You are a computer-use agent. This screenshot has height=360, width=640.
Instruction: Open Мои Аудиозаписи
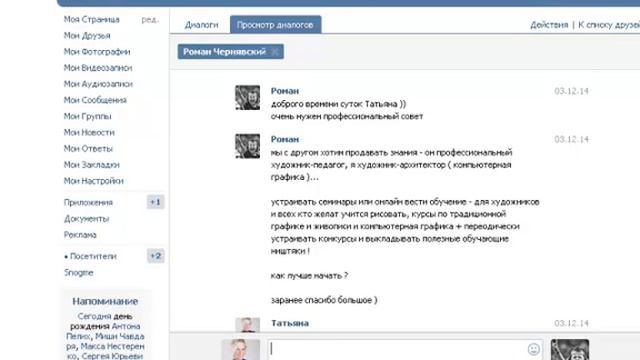click(x=98, y=84)
